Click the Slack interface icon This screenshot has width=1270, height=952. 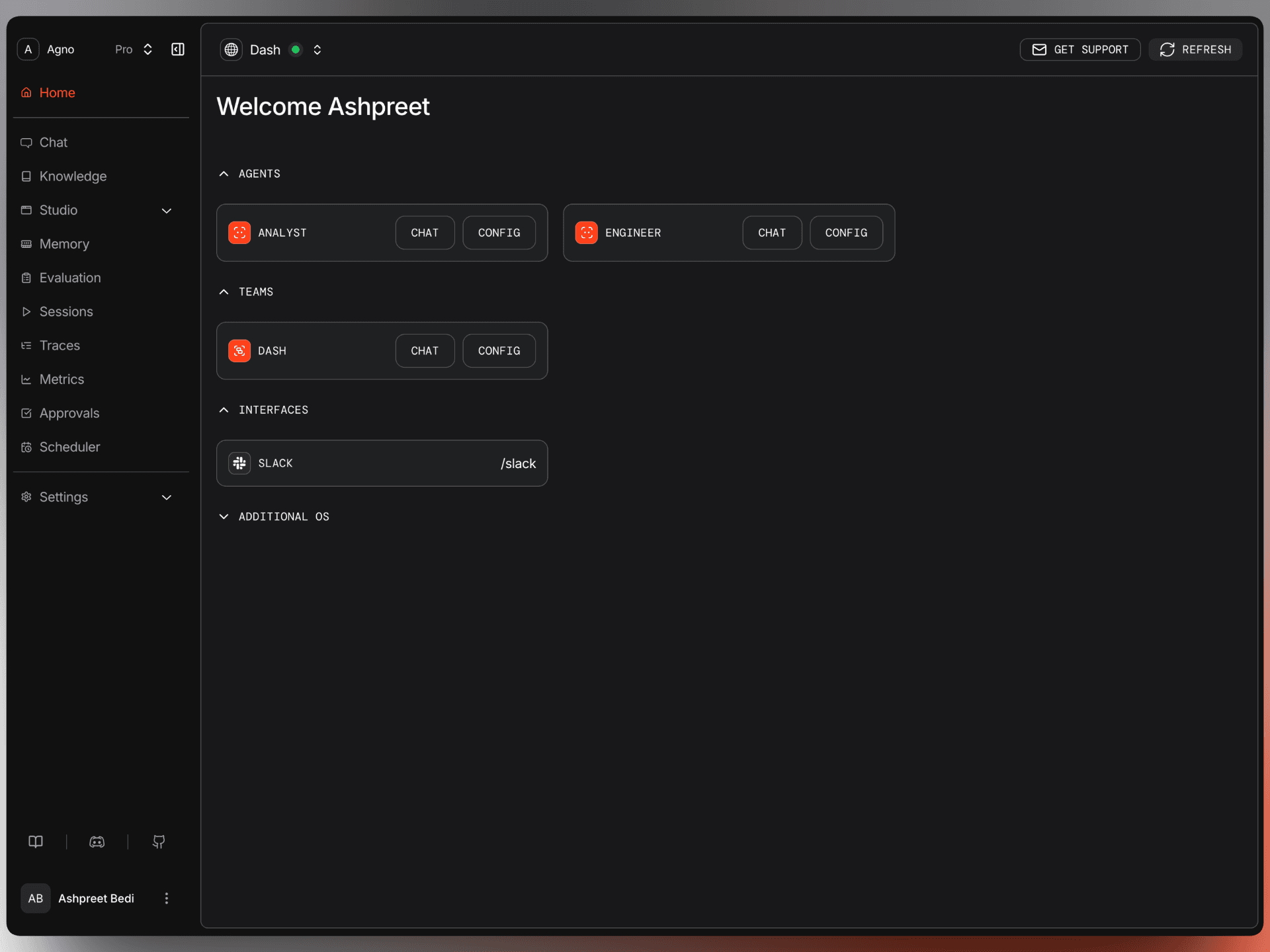coord(239,463)
